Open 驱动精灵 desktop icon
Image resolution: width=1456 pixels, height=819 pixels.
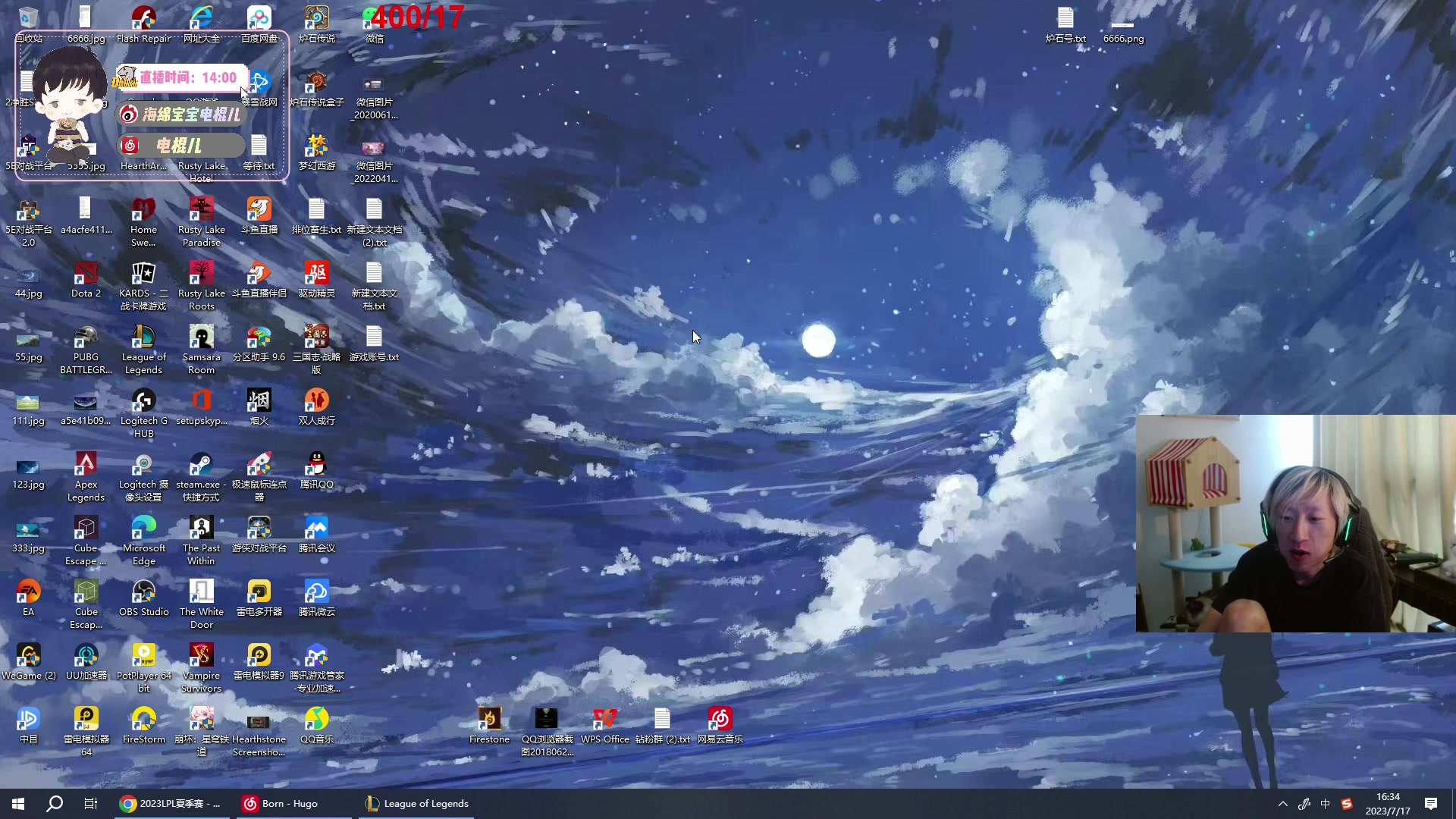tap(316, 279)
